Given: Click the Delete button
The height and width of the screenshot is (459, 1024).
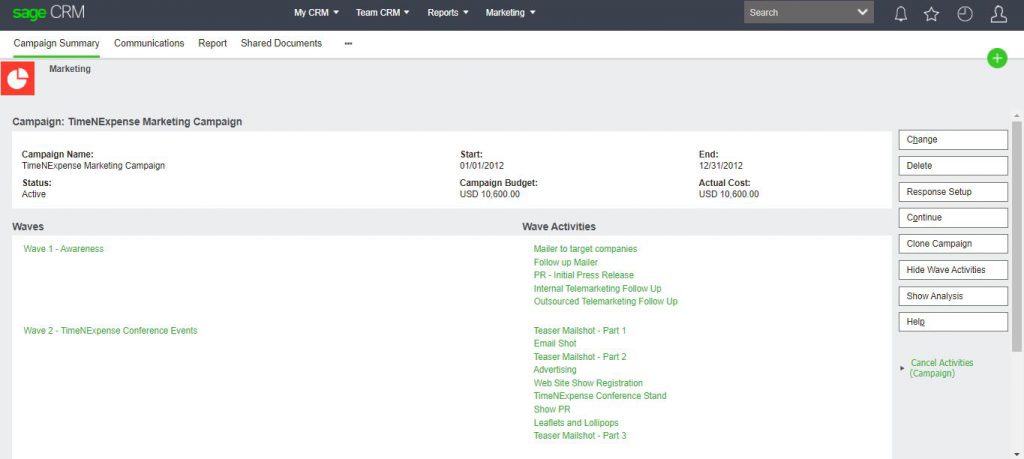Looking at the screenshot, I should (953, 165).
